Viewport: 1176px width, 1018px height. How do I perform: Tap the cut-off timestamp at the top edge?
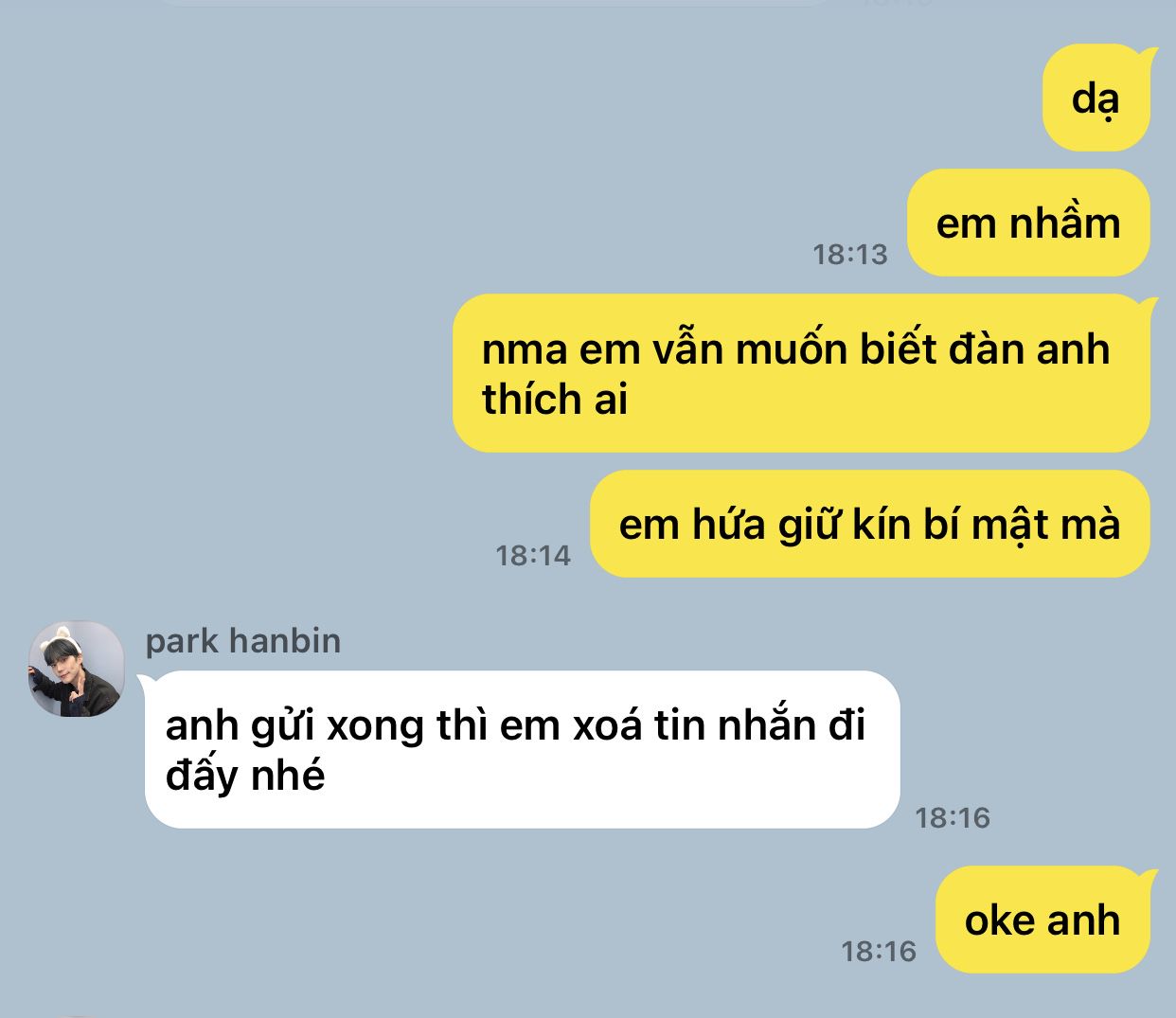895,3
